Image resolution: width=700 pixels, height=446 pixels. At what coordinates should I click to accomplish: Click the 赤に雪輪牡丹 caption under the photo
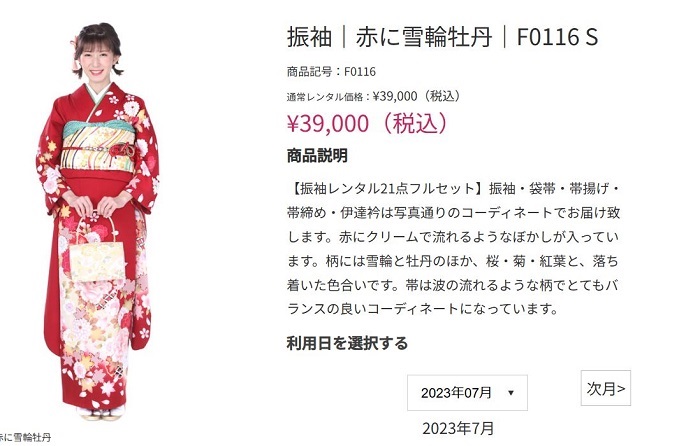point(26,437)
